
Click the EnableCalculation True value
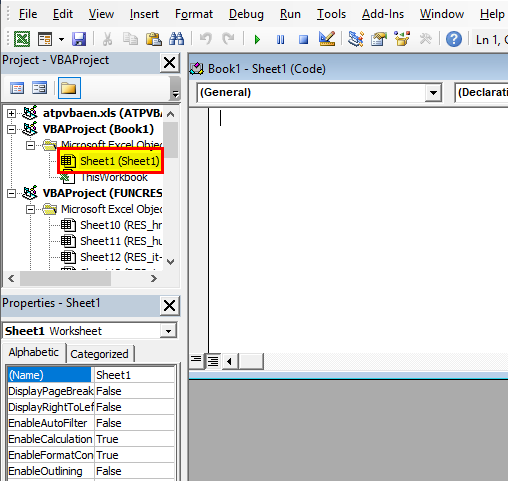click(134, 439)
